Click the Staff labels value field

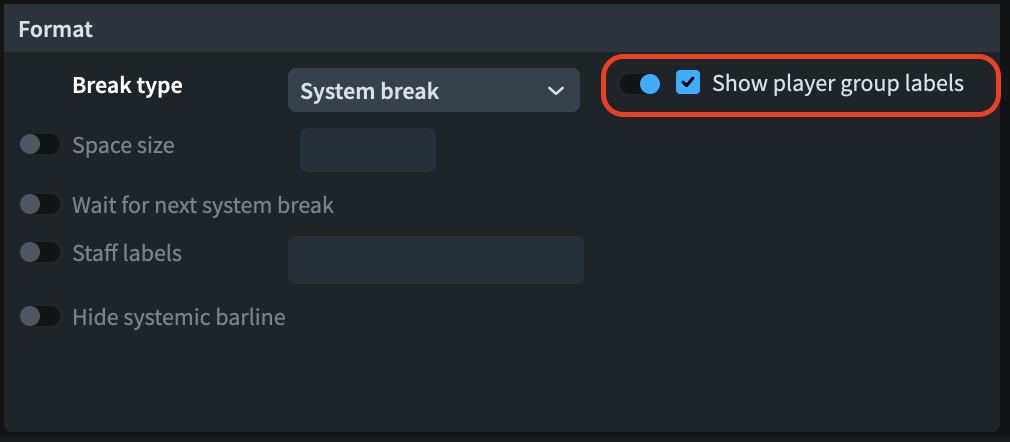(435, 259)
